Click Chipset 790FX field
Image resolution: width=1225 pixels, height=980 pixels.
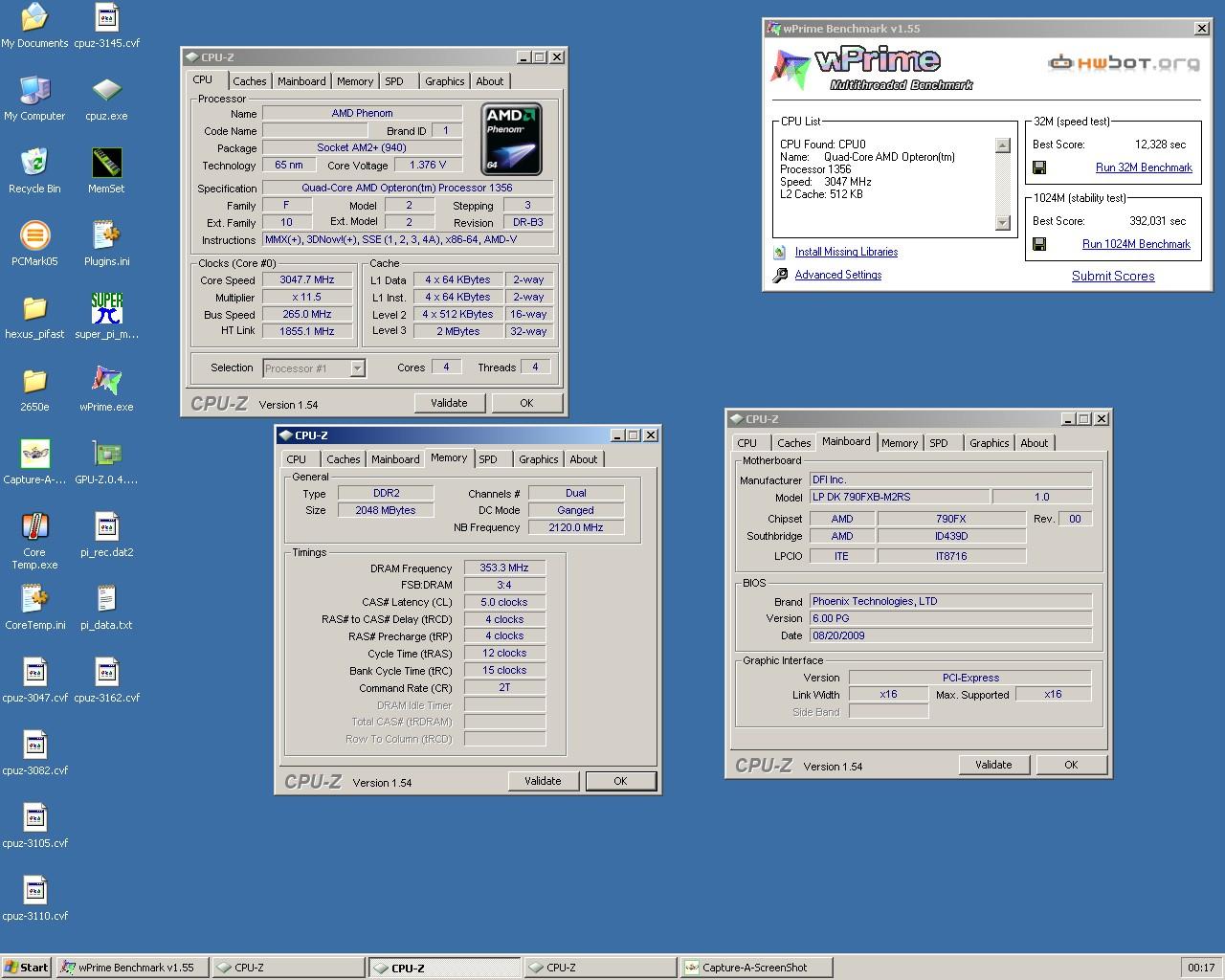(951, 519)
